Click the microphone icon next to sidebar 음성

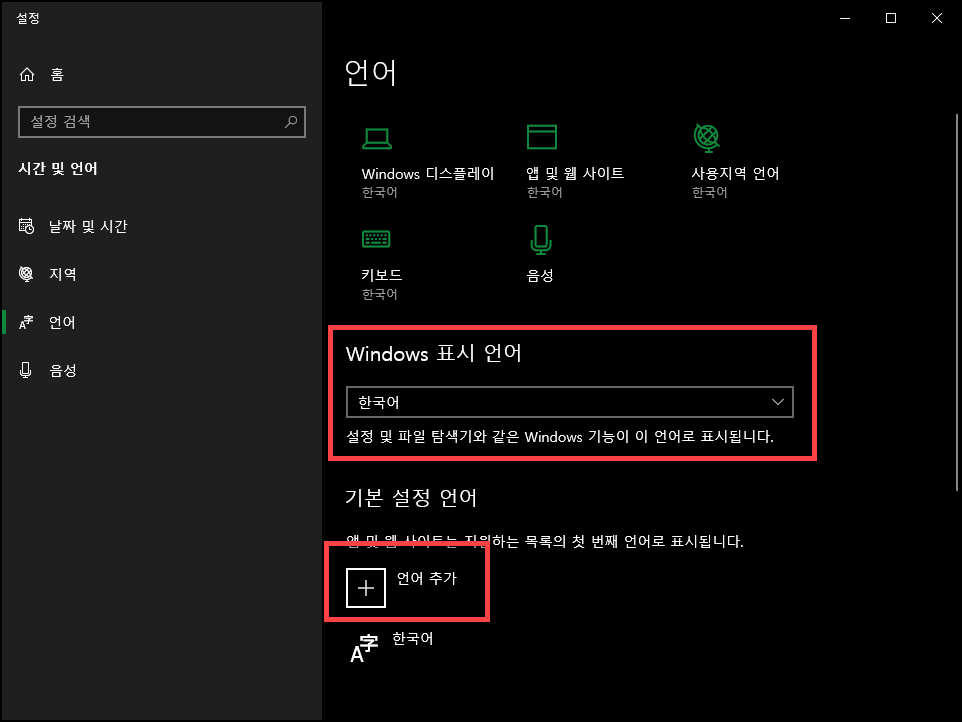click(26, 370)
